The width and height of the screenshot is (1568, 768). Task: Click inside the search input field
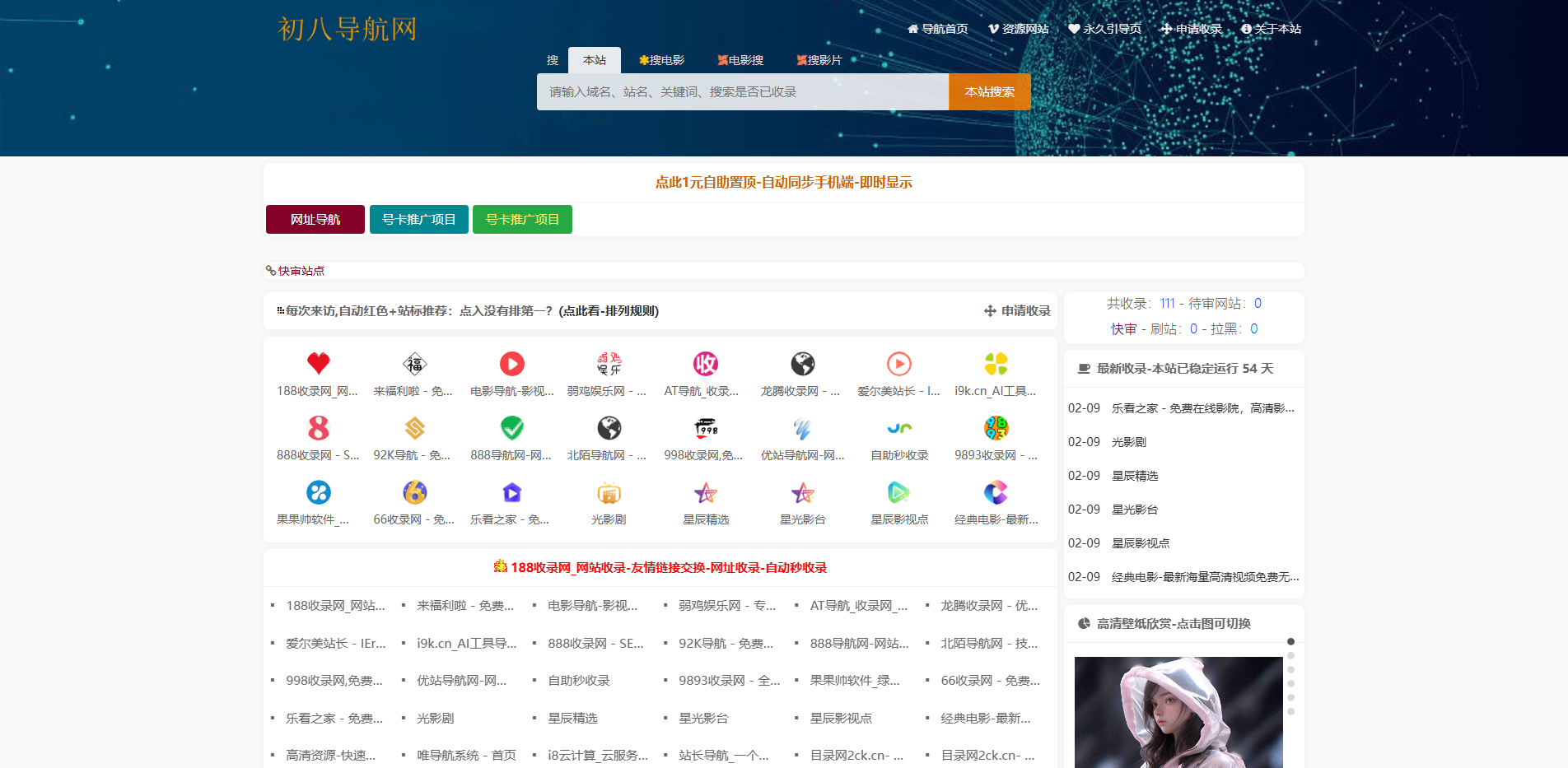click(x=741, y=91)
